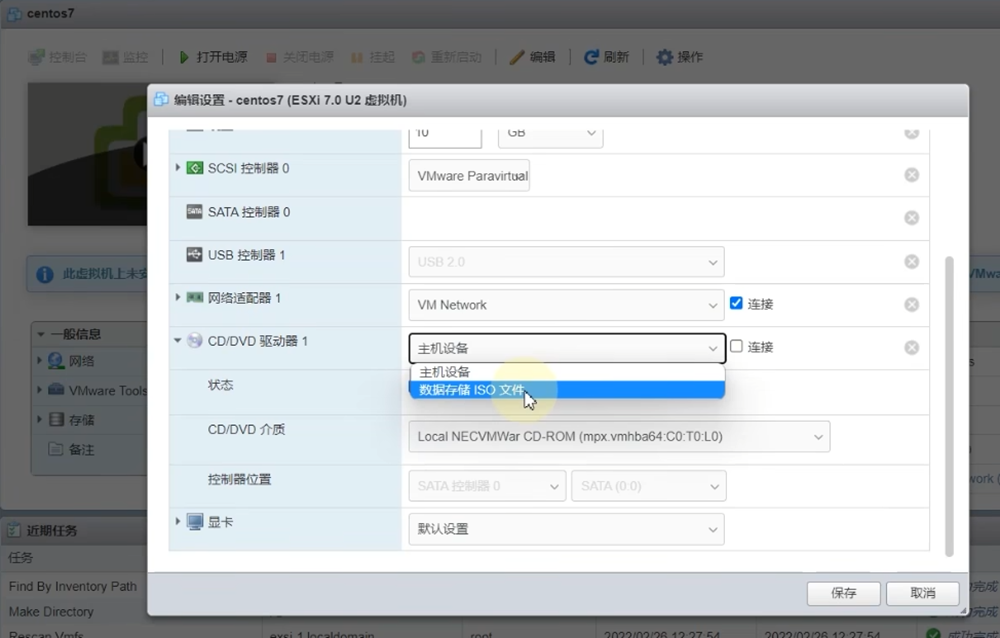Open the 显卡 默认设置 dropdown

coord(566,529)
